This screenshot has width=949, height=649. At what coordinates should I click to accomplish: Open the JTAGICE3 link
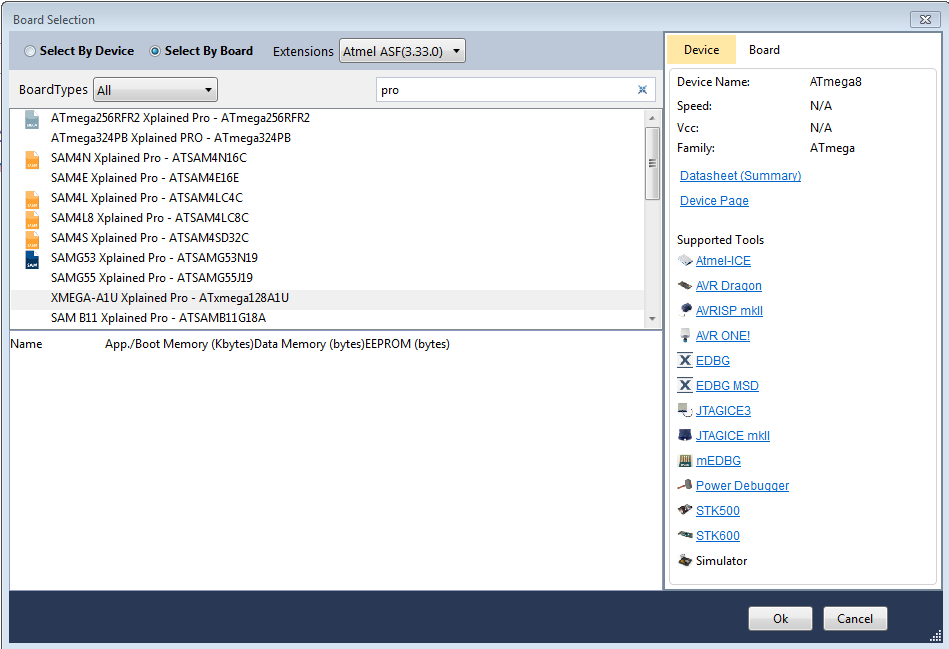click(x=723, y=410)
